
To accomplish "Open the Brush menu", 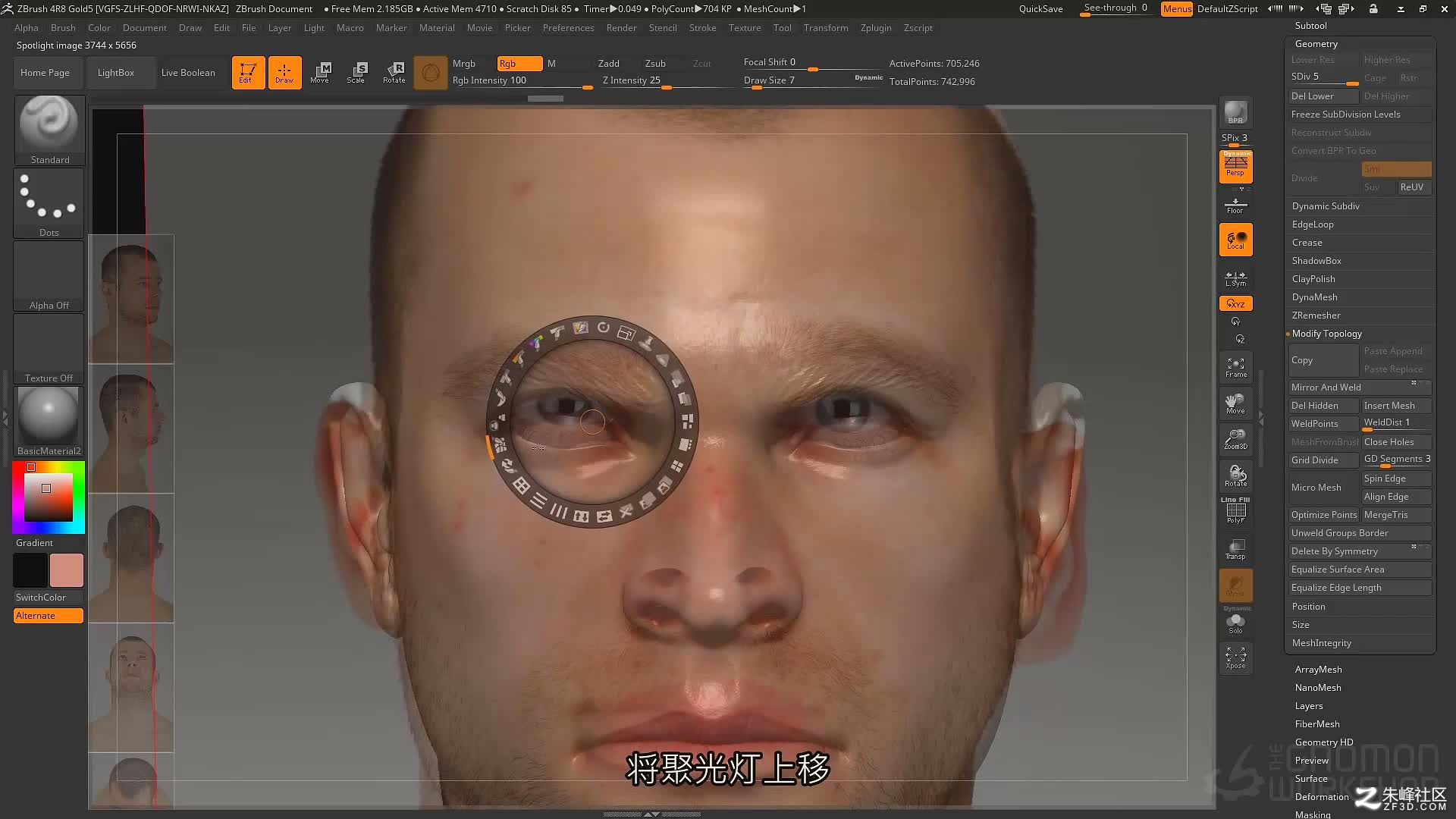I will (x=63, y=28).
